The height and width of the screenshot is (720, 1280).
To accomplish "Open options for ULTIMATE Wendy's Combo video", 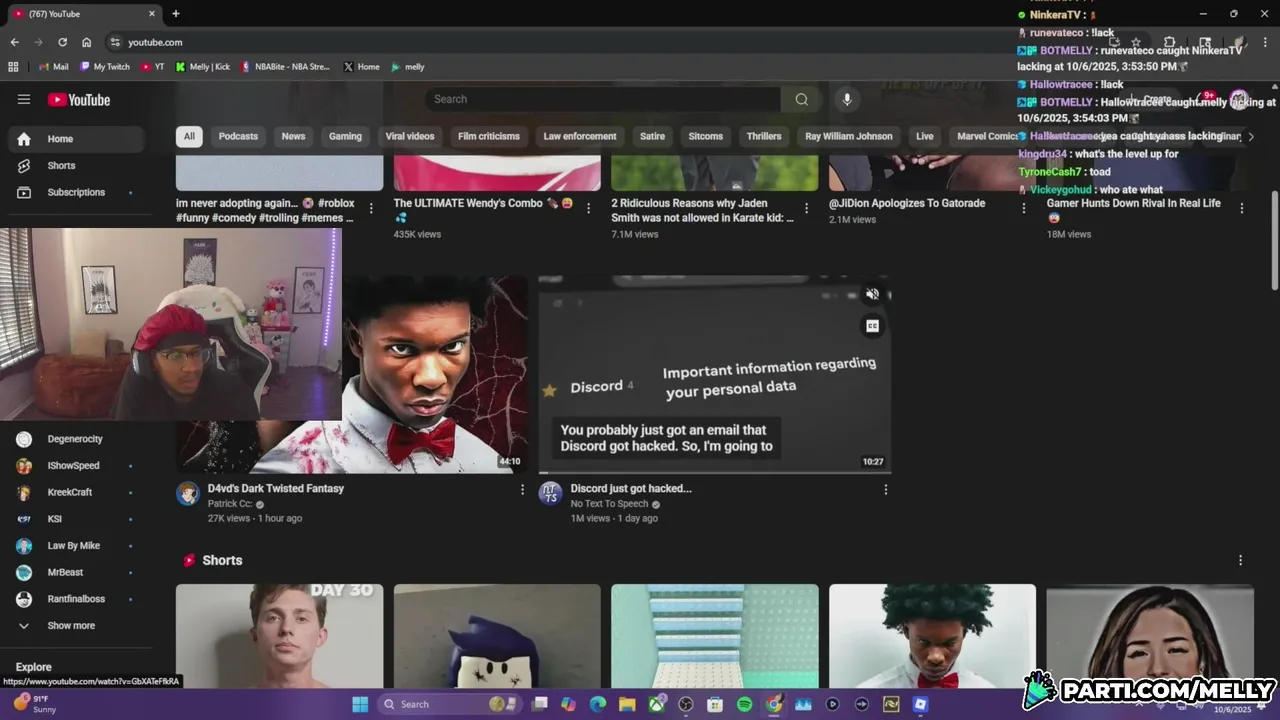I will click(x=588, y=209).
